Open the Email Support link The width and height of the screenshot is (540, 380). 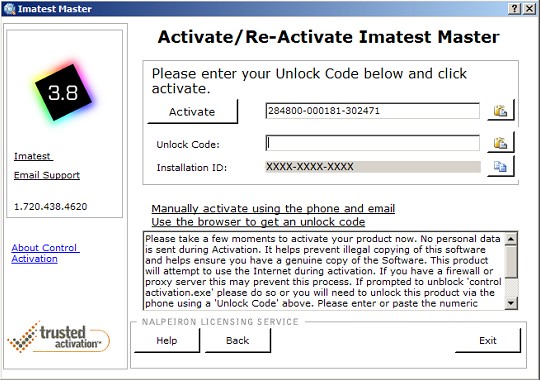click(47, 175)
